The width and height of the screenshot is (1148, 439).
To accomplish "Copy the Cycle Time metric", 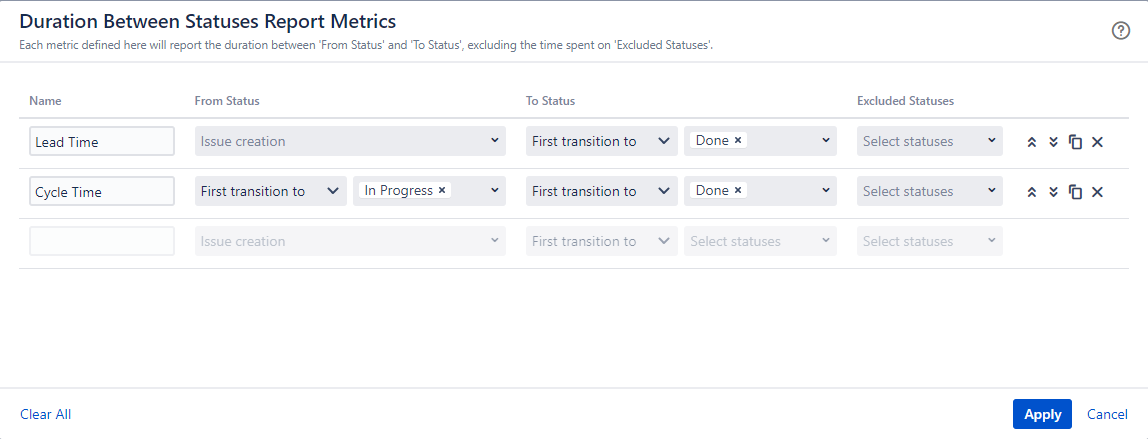I will tap(1075, 192).
